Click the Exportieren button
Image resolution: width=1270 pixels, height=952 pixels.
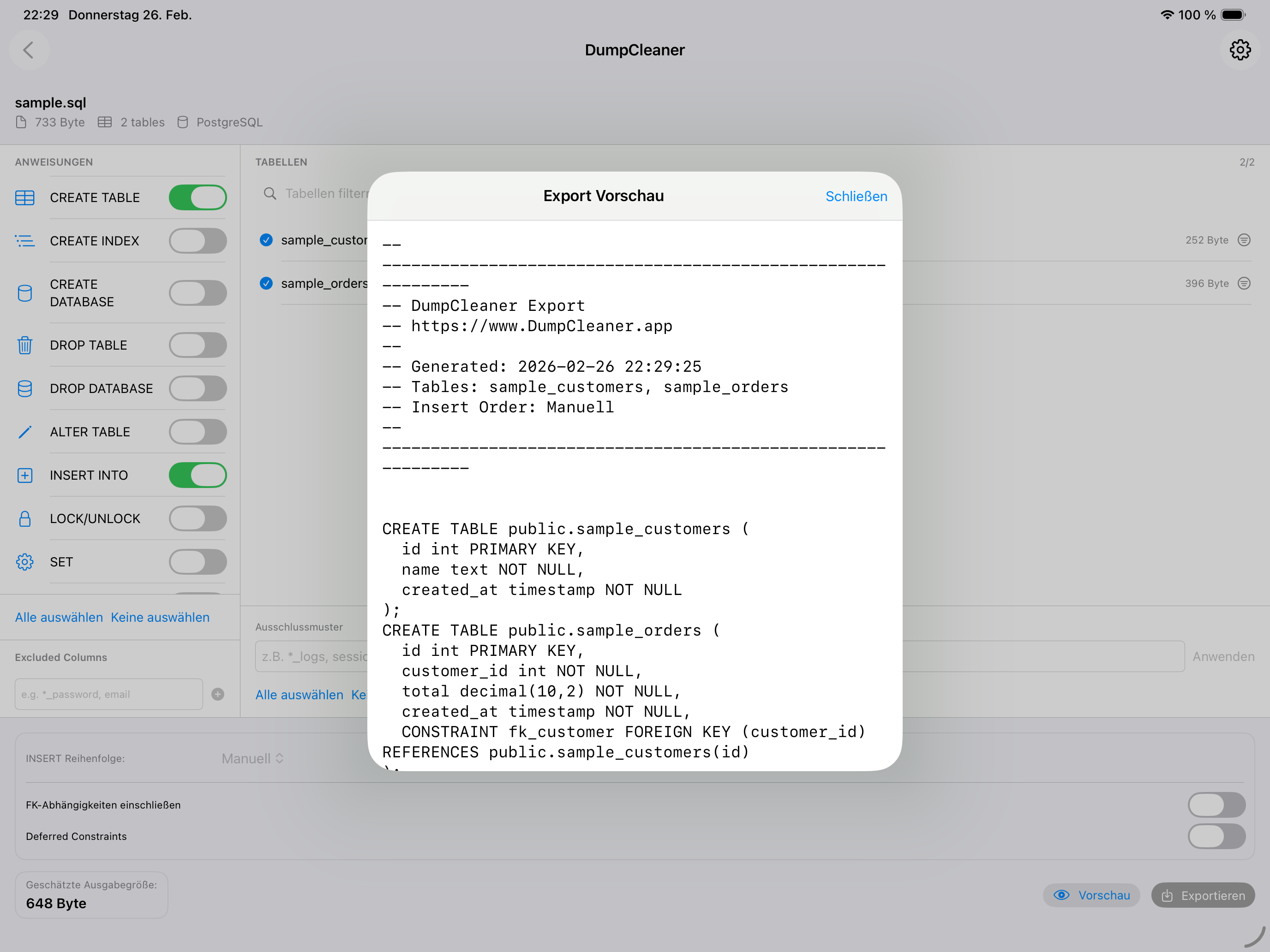click(1203, 896)
